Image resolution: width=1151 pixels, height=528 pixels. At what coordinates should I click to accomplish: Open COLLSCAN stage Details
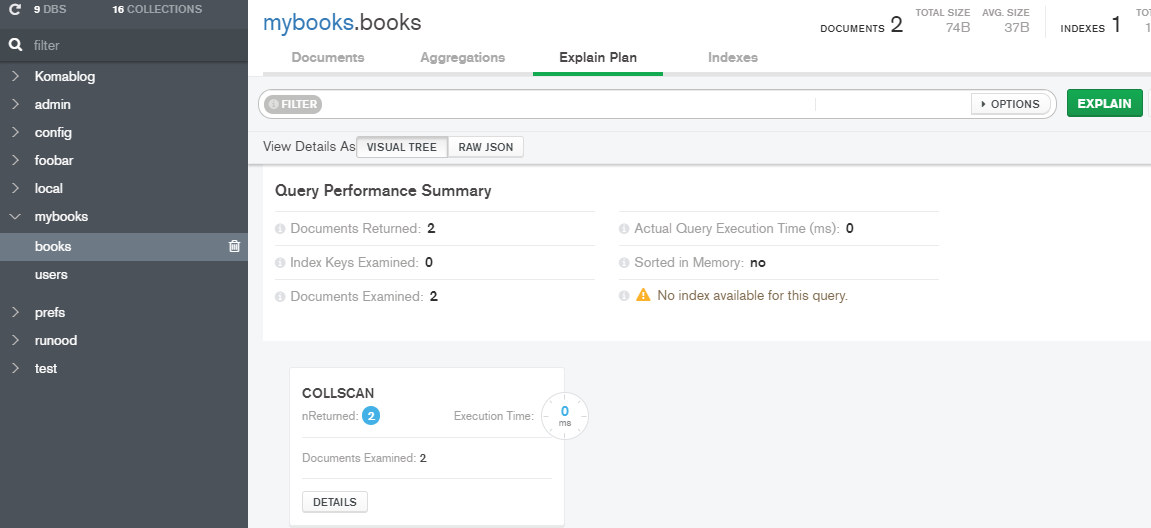(334, 501)
